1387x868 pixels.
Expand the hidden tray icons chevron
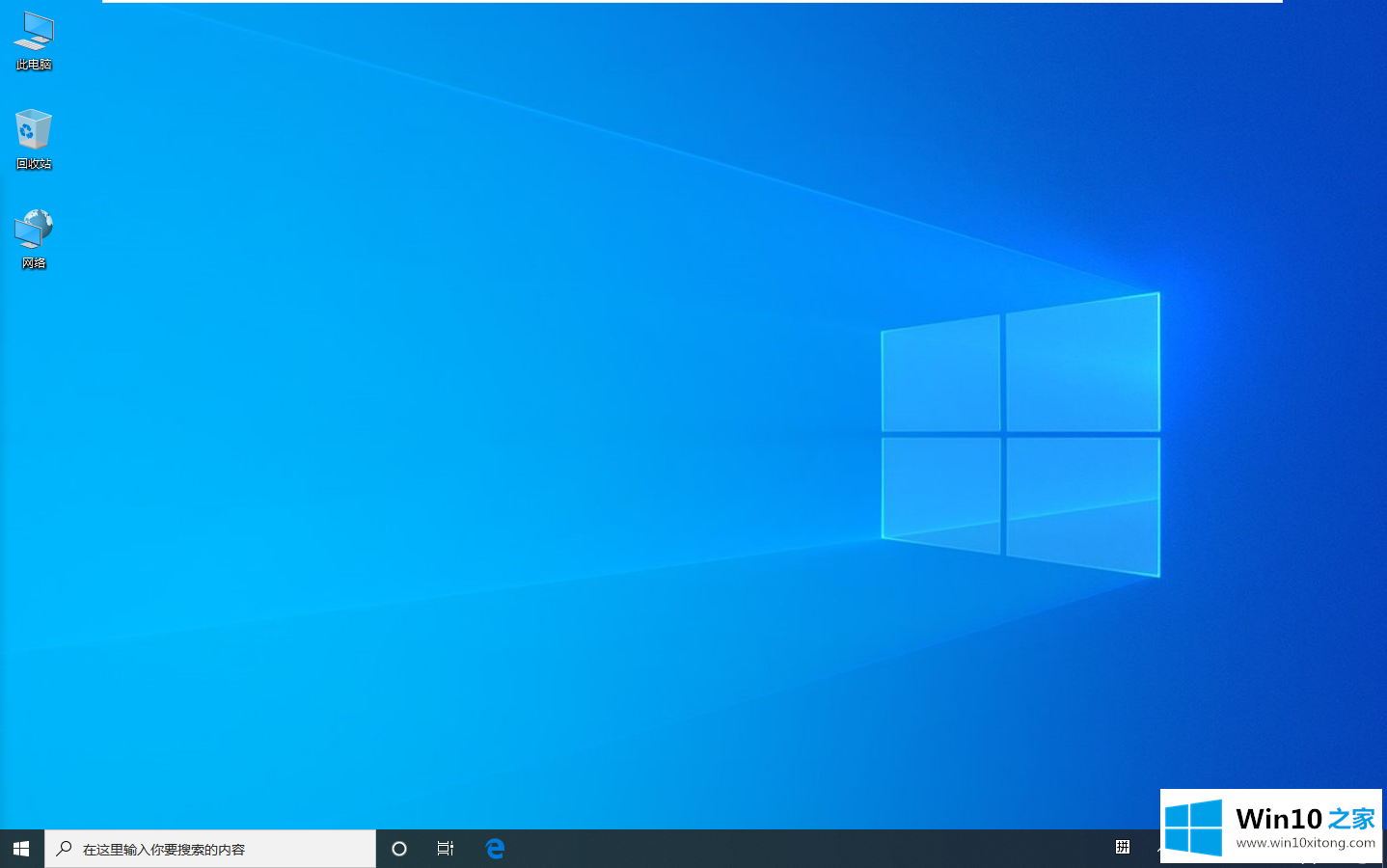coord(1158,849)
